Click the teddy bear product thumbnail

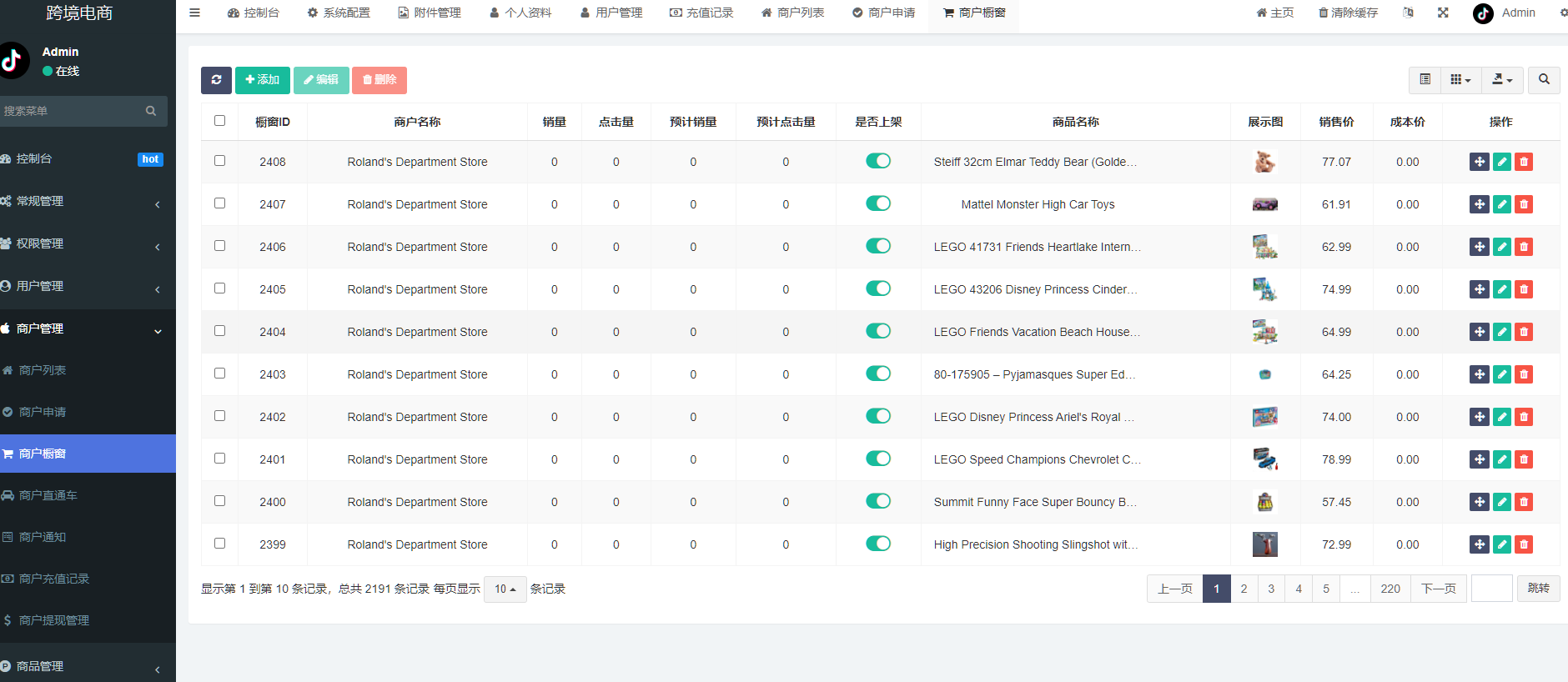[1265, 162]
